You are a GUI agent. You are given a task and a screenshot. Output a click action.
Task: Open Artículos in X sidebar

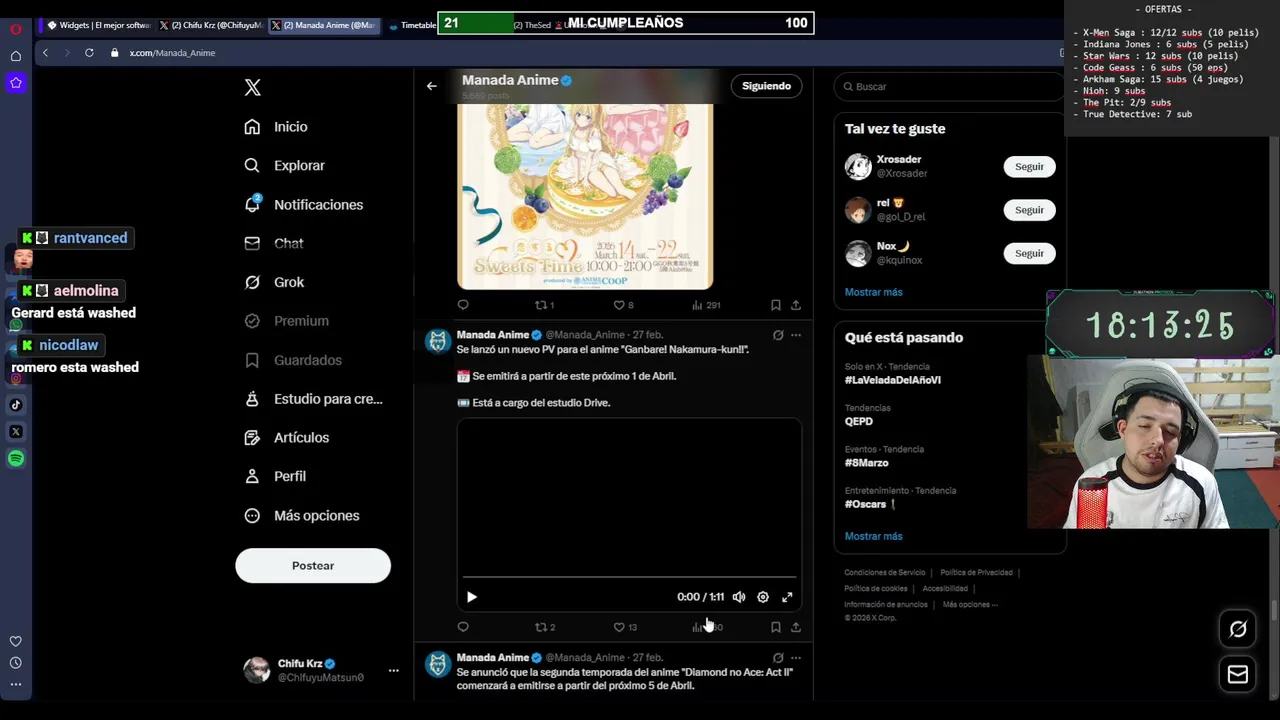tap(287, 438)
